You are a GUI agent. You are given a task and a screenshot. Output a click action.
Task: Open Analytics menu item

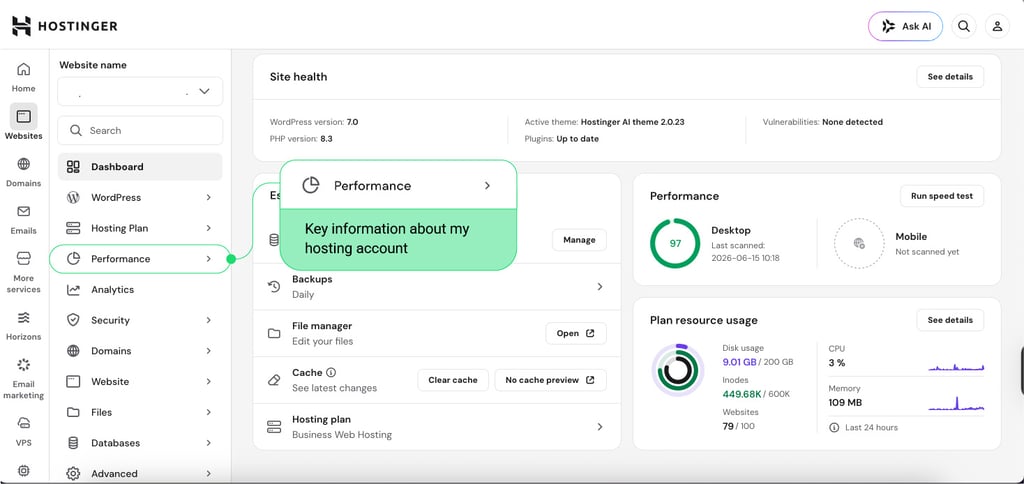[x=140, y=289]
